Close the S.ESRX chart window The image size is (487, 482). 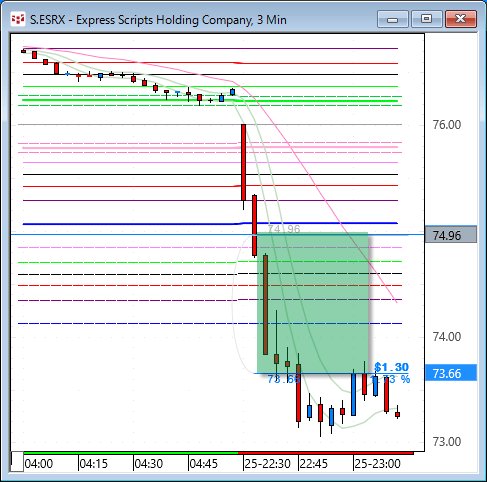(x=461, y=19)
